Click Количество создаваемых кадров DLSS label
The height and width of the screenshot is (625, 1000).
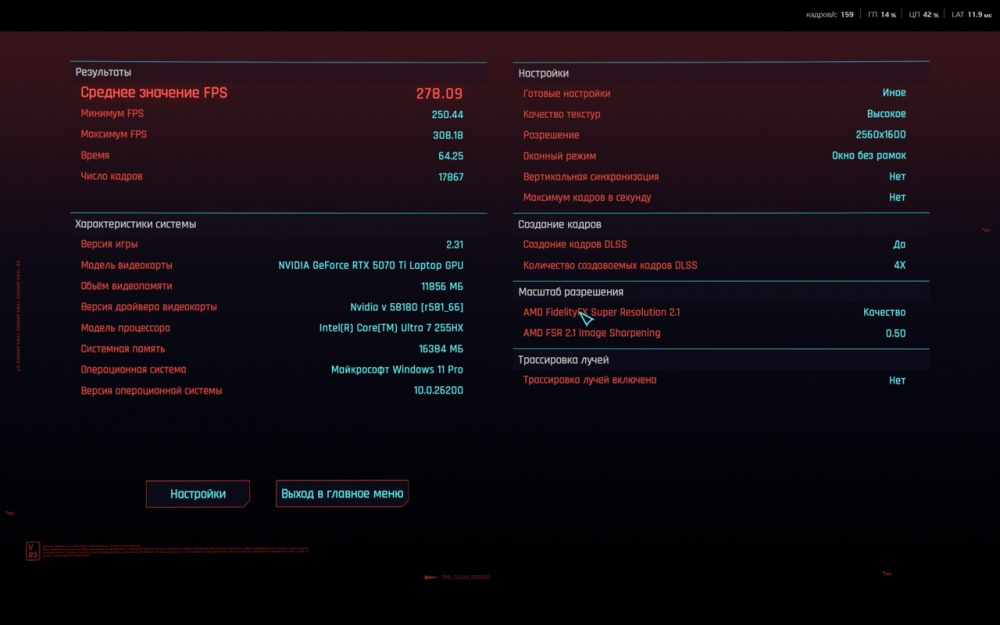coord(610,265)
